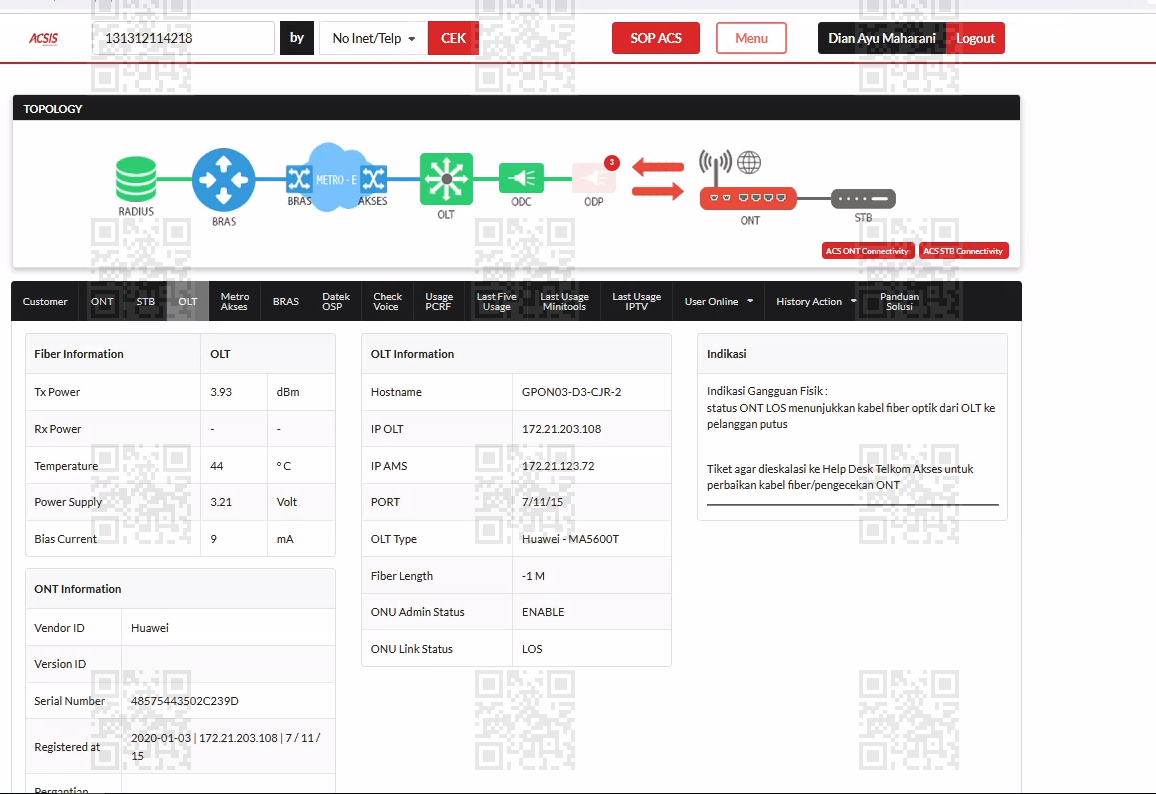Click the AKSES switch icon
Image resolution: width=1156 pixels, height=794 pixels.
(x=373, y=178)
